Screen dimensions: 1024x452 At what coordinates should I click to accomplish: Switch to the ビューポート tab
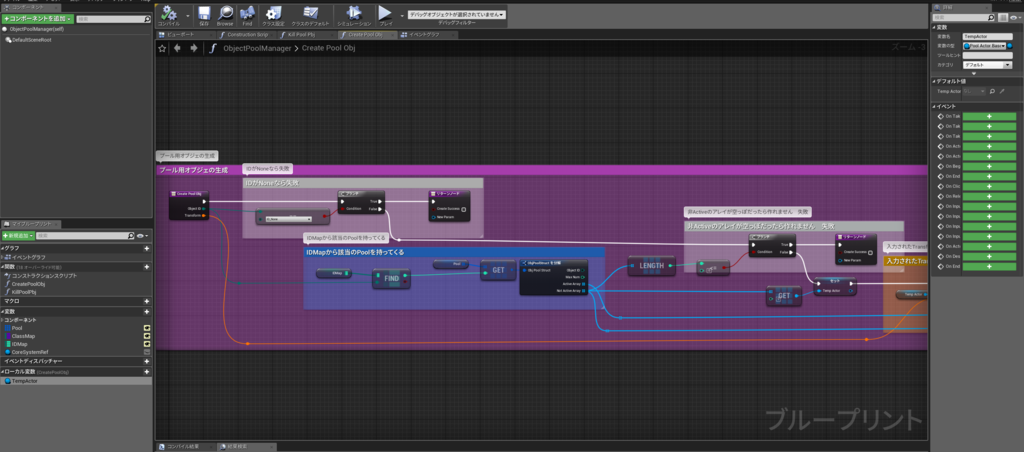tap(187, 35)
